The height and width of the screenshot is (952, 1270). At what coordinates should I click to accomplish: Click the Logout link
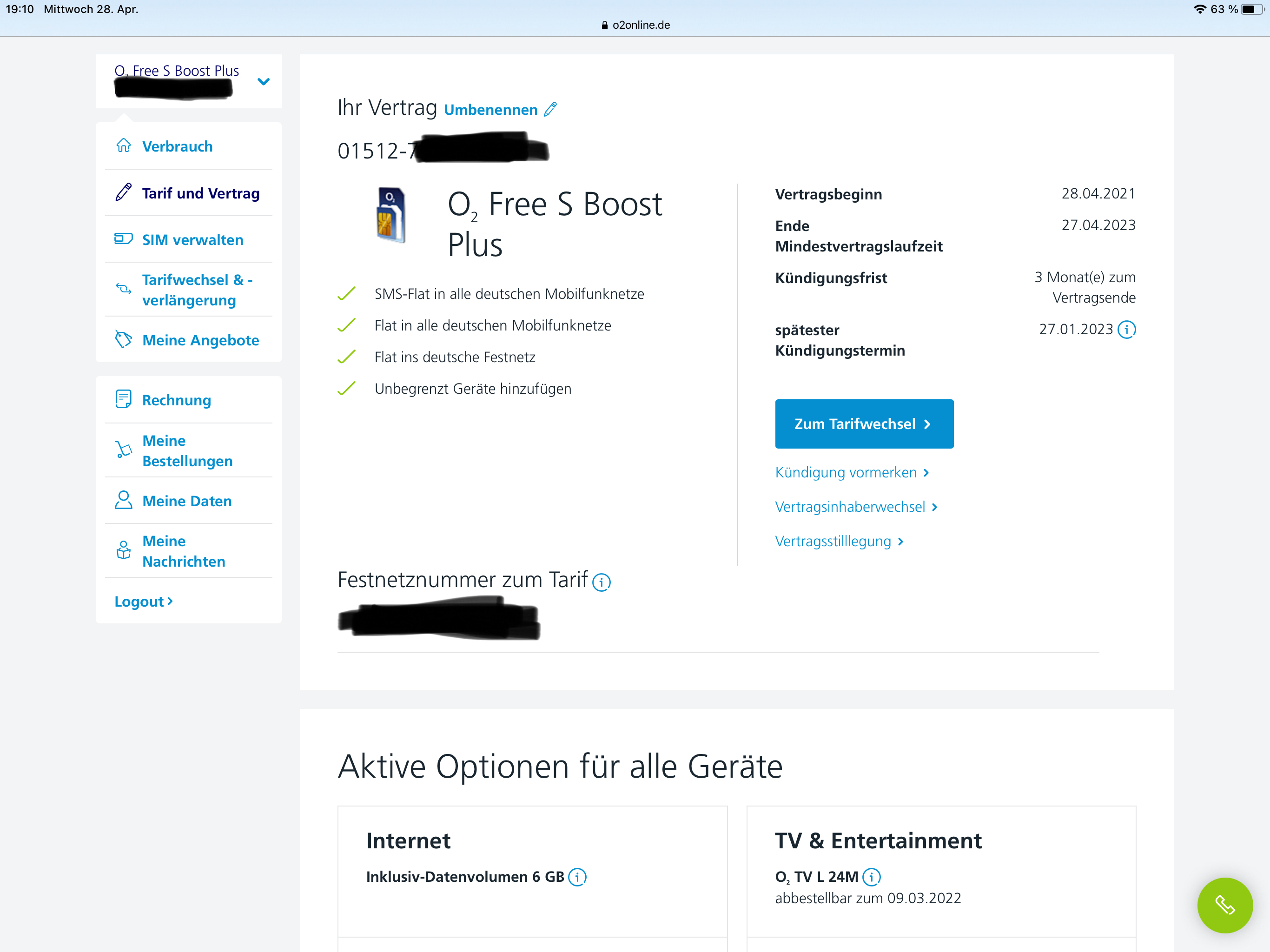click(x=144, y=601)
